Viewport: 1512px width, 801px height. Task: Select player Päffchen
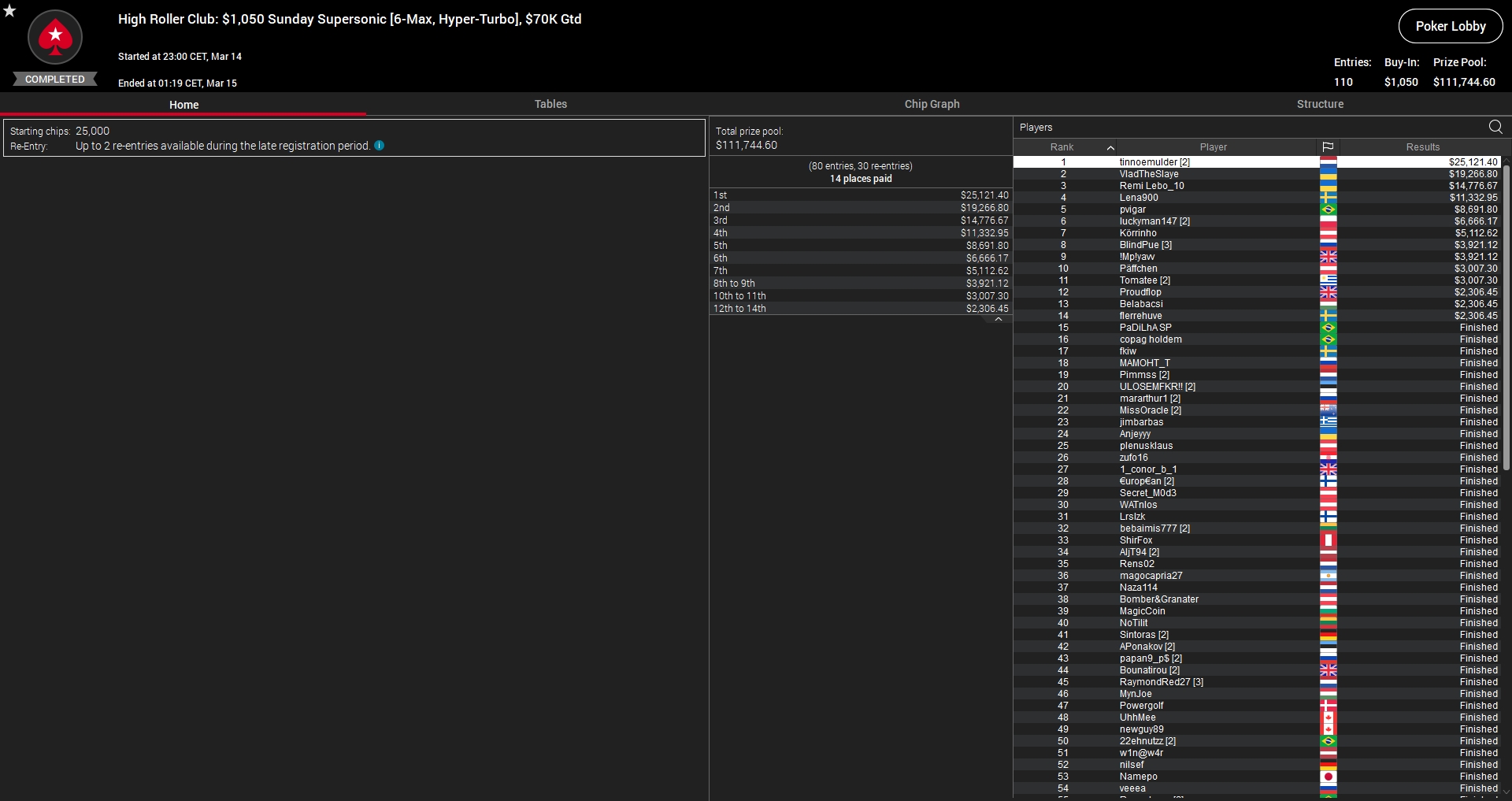click(x=1258, y=269)
